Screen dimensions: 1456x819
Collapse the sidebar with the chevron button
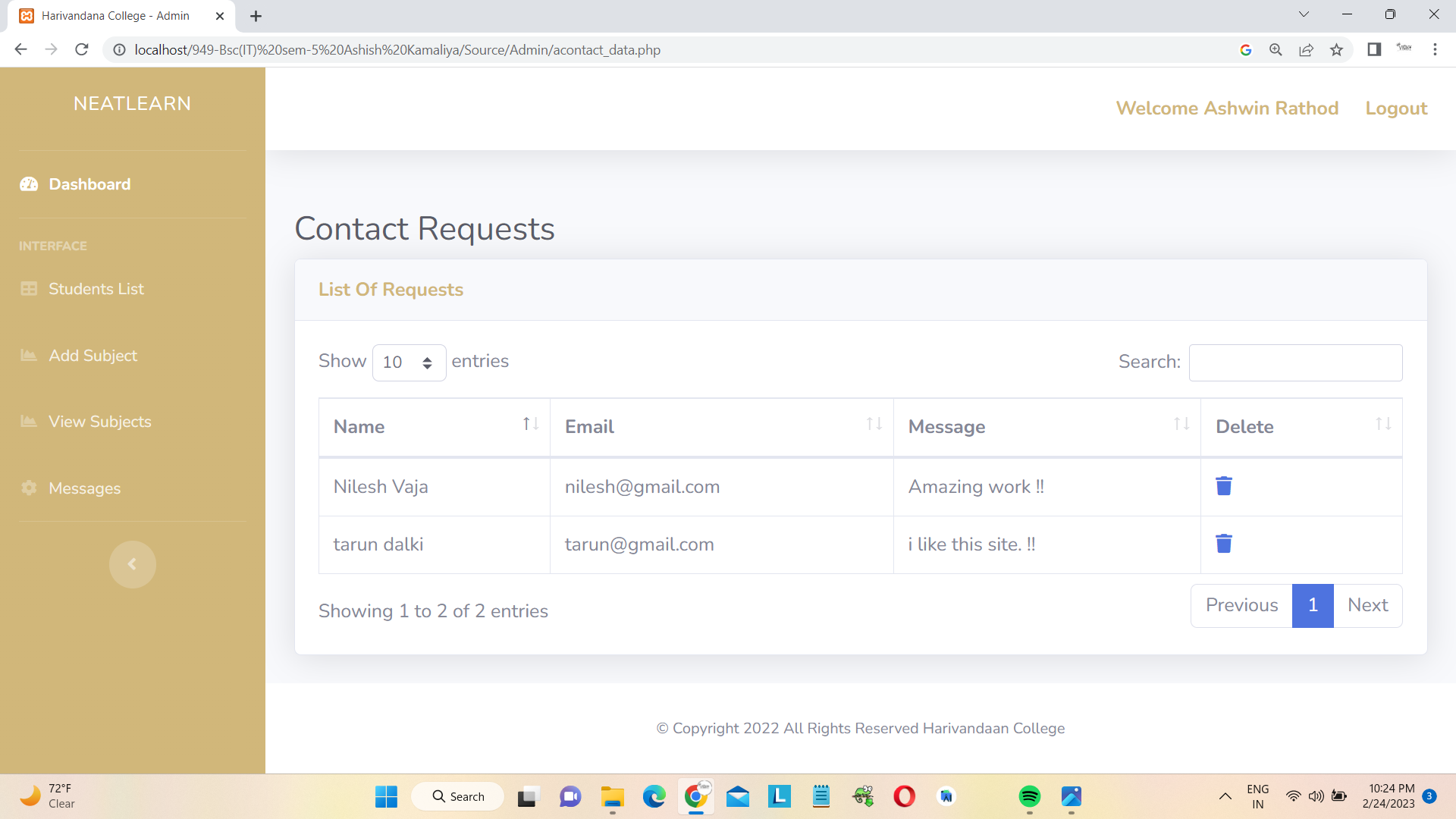click(133, 564)
